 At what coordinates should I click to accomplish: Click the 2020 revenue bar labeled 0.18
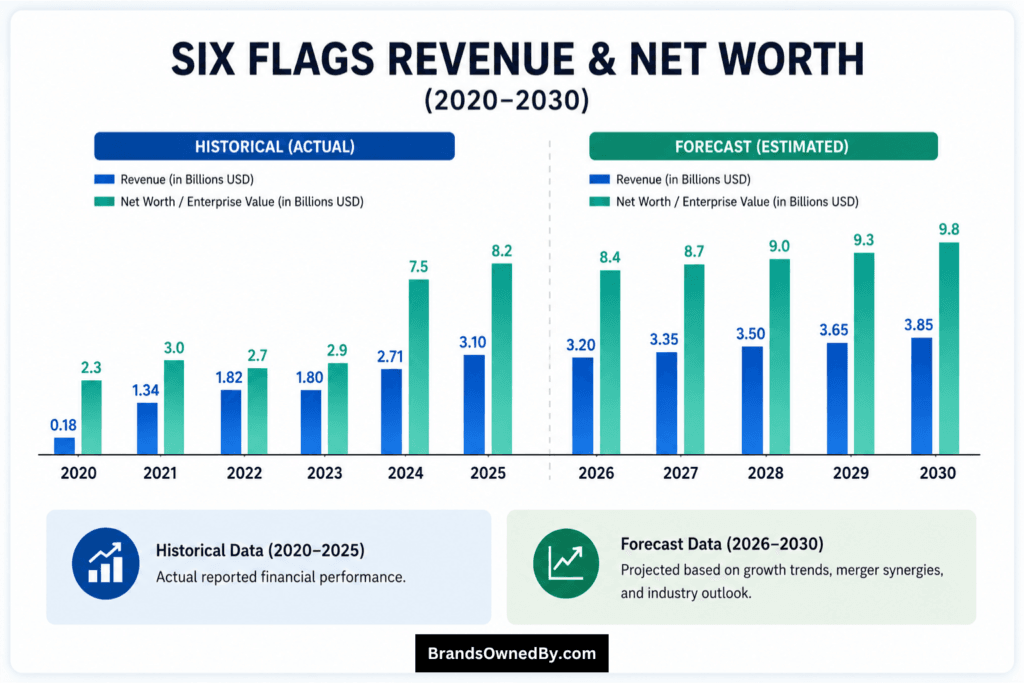click(x=64, y=446)
